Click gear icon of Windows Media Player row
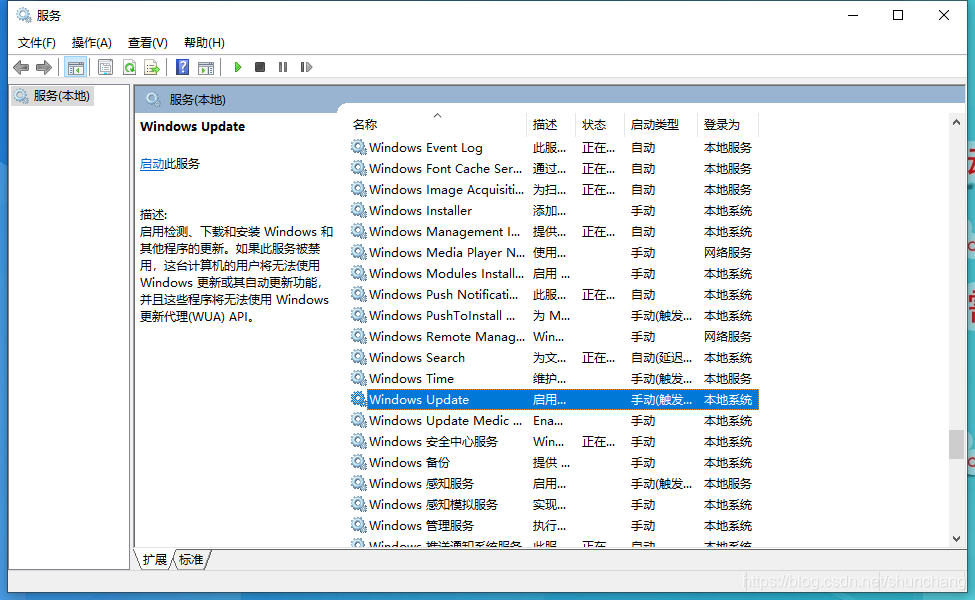 coord(358,252)
